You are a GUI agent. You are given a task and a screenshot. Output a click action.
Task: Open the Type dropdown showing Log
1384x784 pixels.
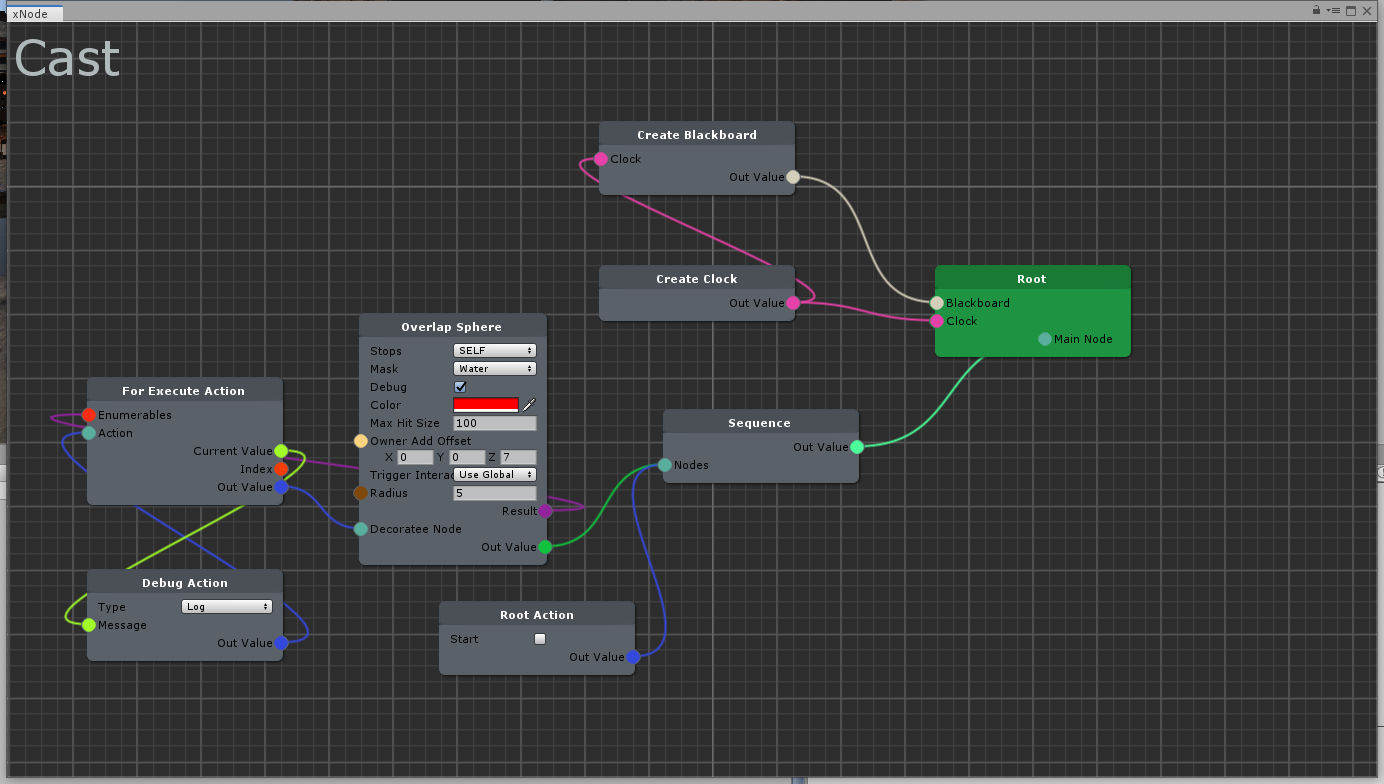pos(227,607)
